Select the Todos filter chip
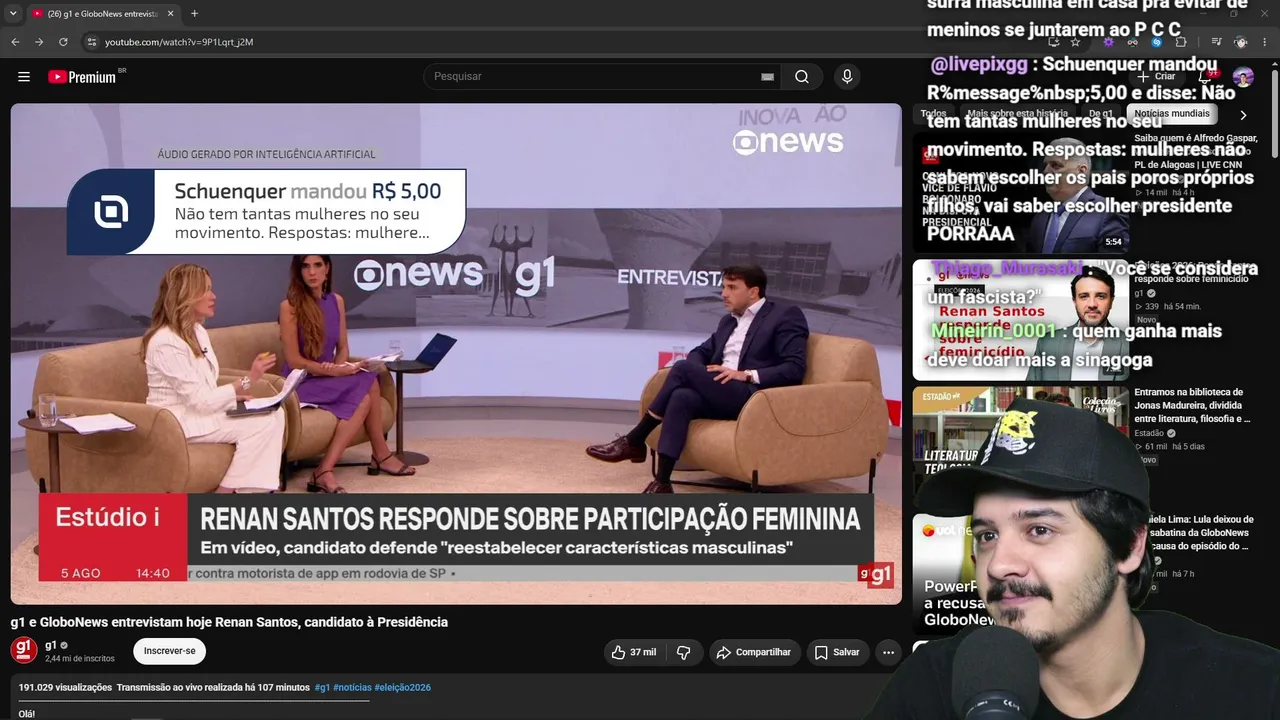 point(933,114)
